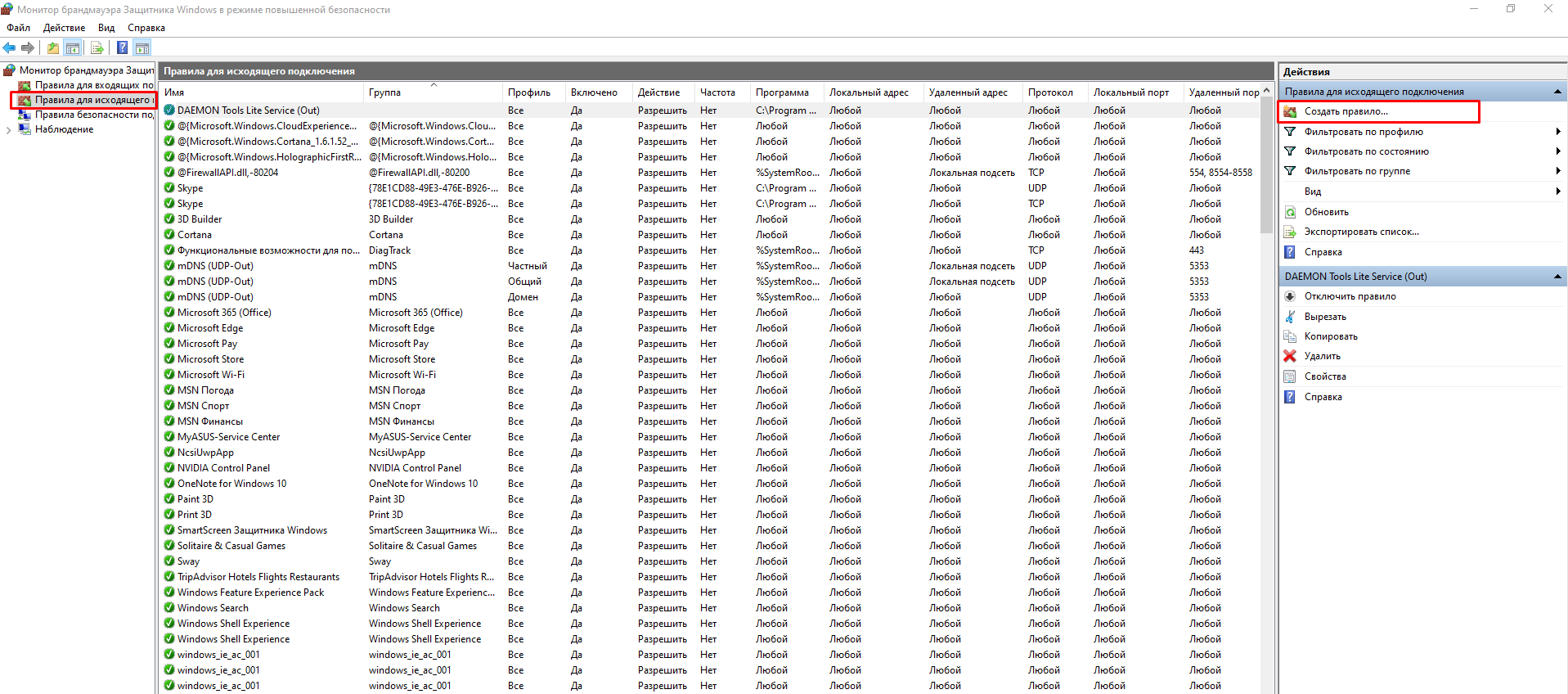Open the Действие menu

64,28
